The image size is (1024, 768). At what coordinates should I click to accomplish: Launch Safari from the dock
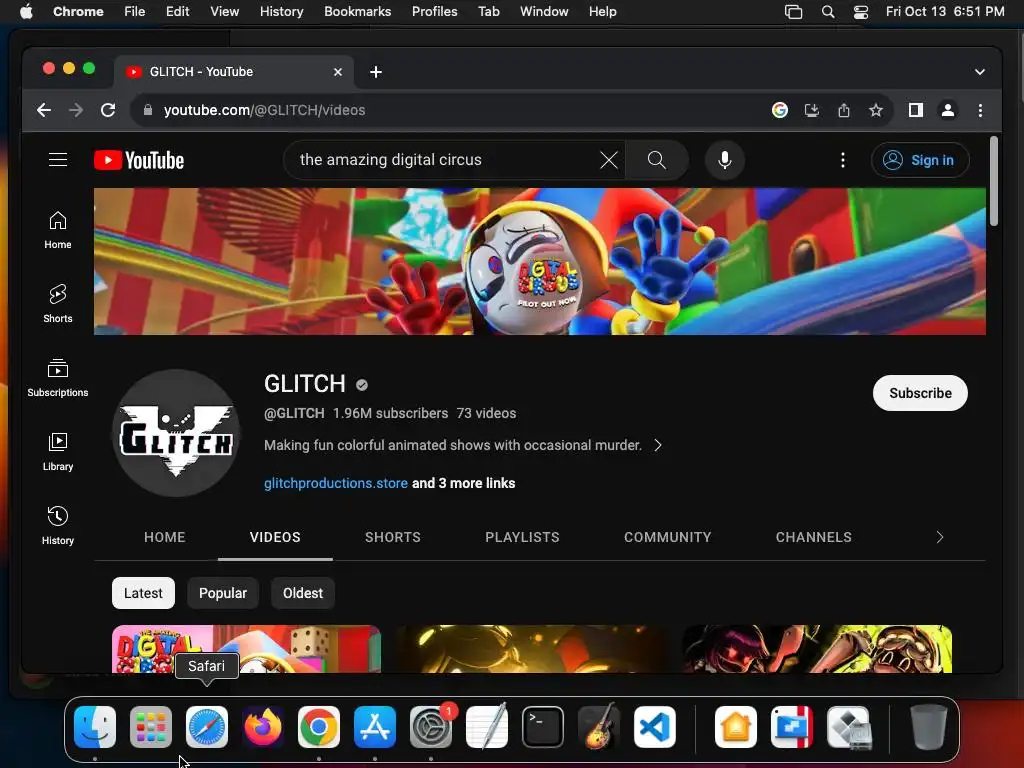tap(207, 727)
